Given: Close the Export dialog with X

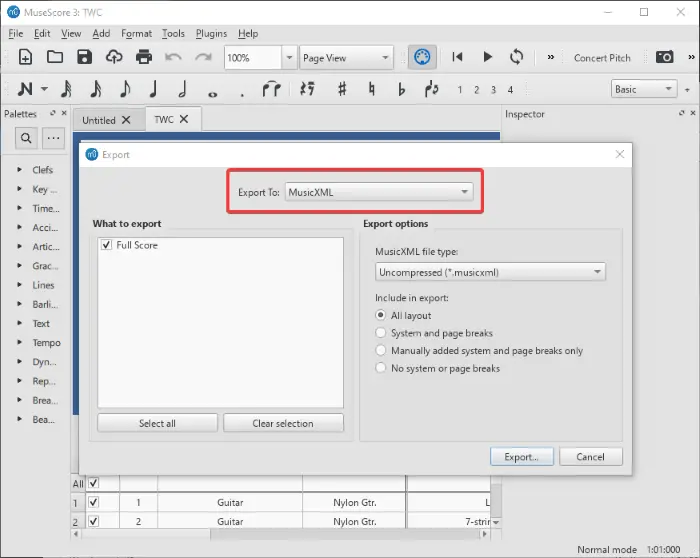Looking at the screenshot, I should 620,154.
